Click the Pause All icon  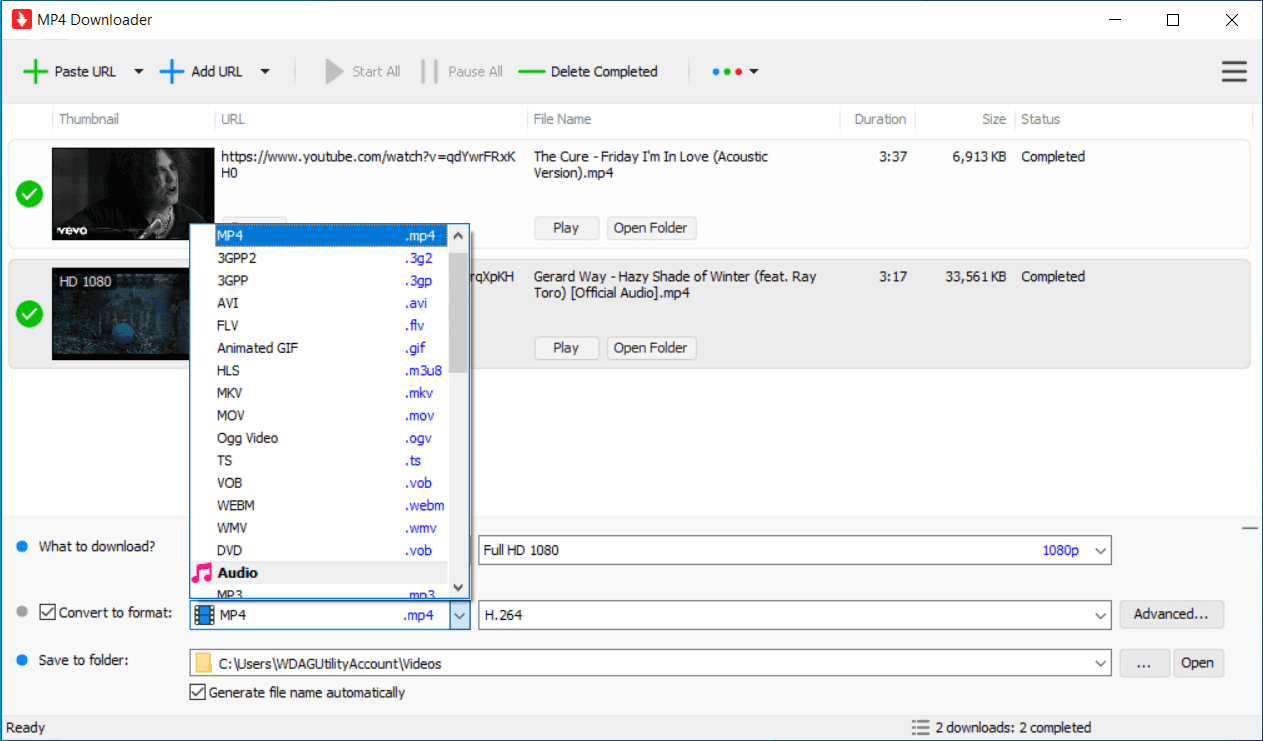tap(430, 71)
